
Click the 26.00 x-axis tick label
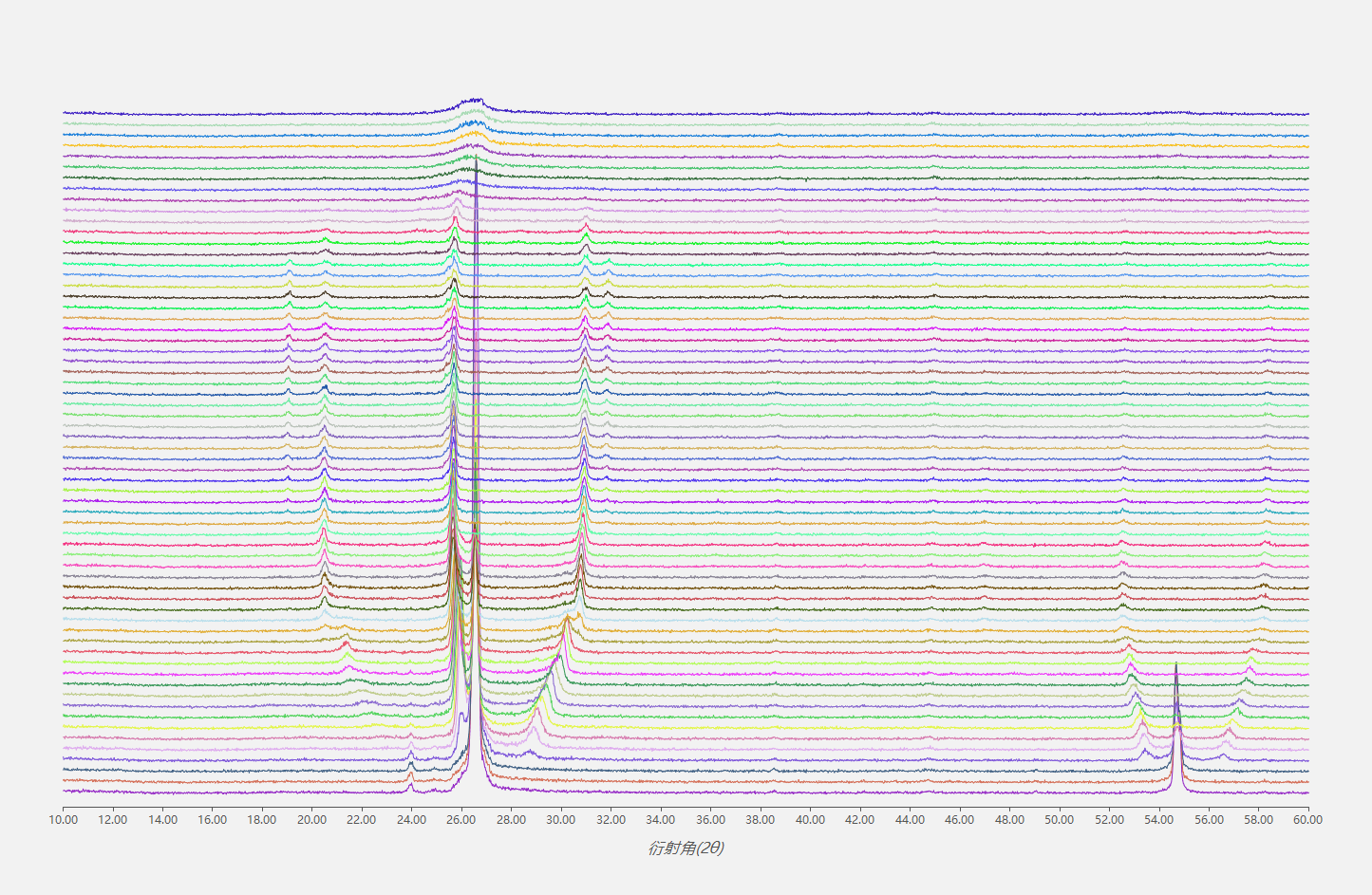461,820
